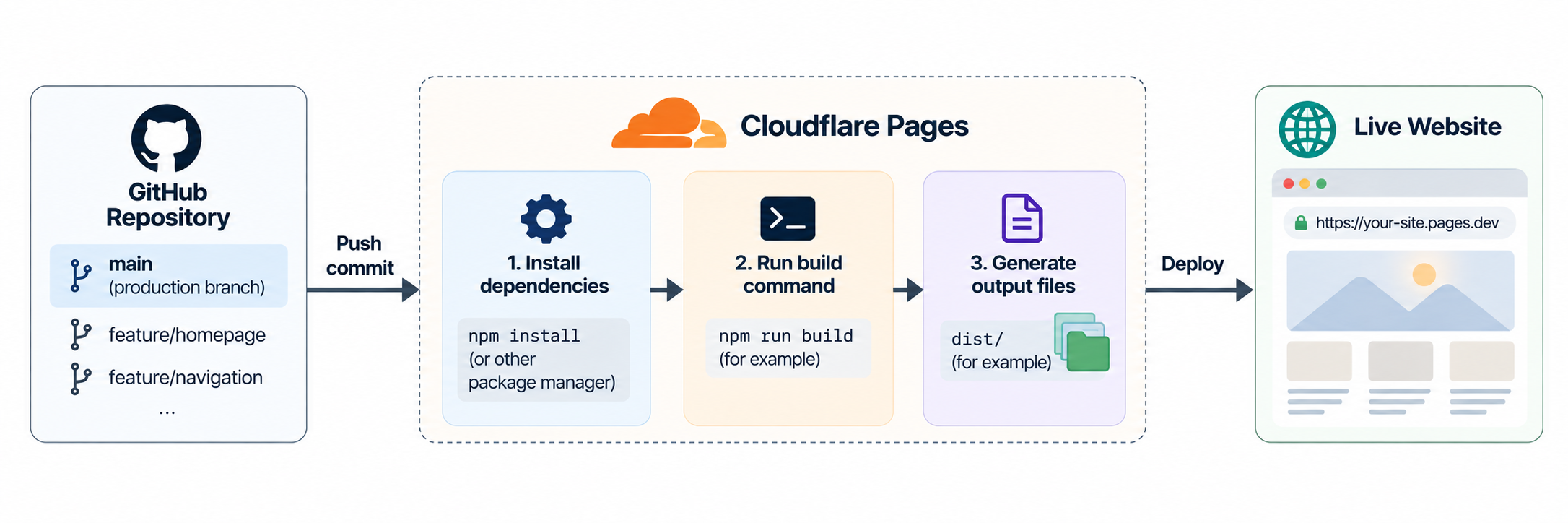1568x523 pixels.
Task: Click the green dot in the browser mockup
Action: coord(1321,183)
